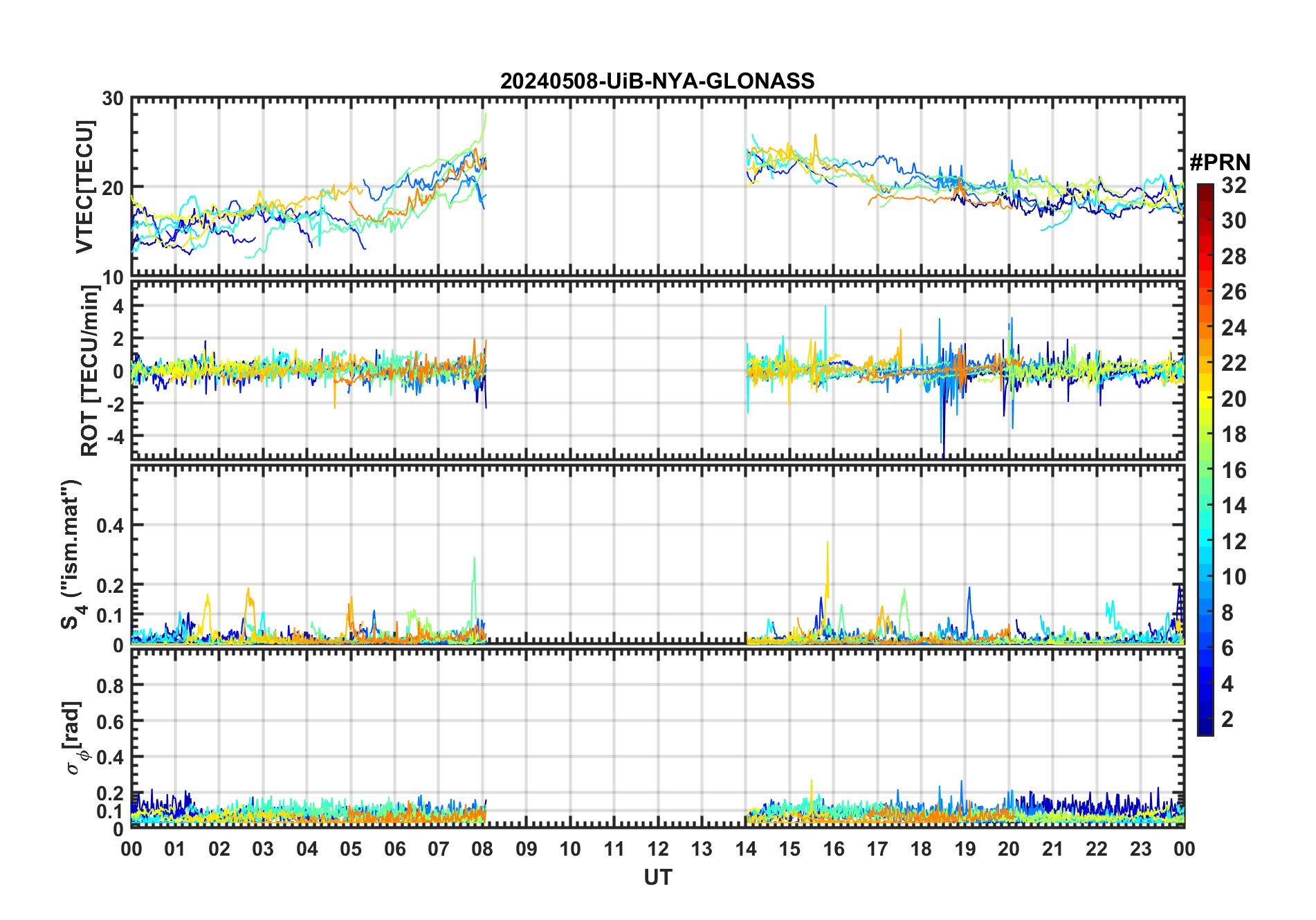
Task: Click colorbar tick label 10
Action: point(1234,577)
